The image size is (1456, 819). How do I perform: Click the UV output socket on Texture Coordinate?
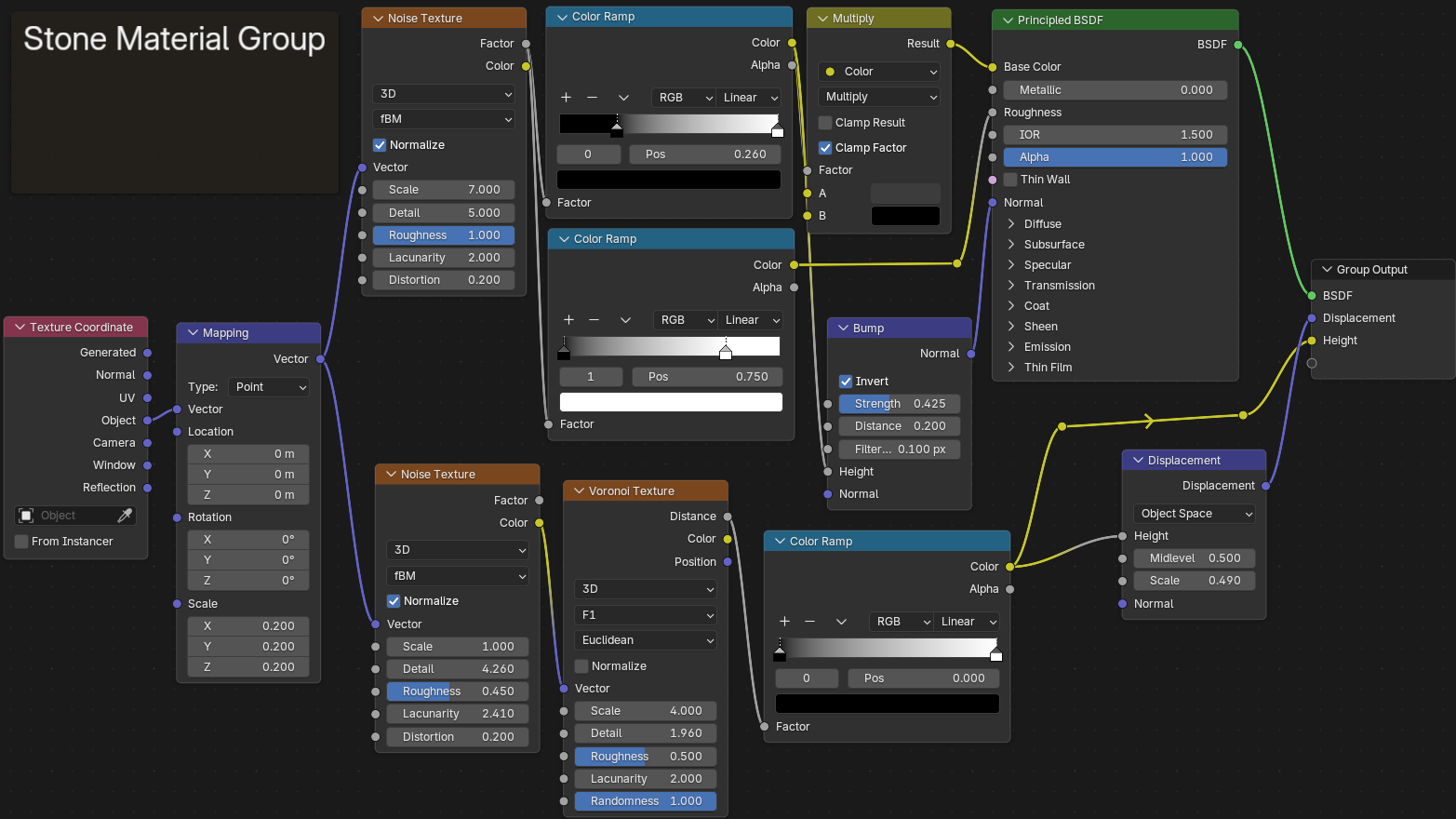click(x=147, y=398)
